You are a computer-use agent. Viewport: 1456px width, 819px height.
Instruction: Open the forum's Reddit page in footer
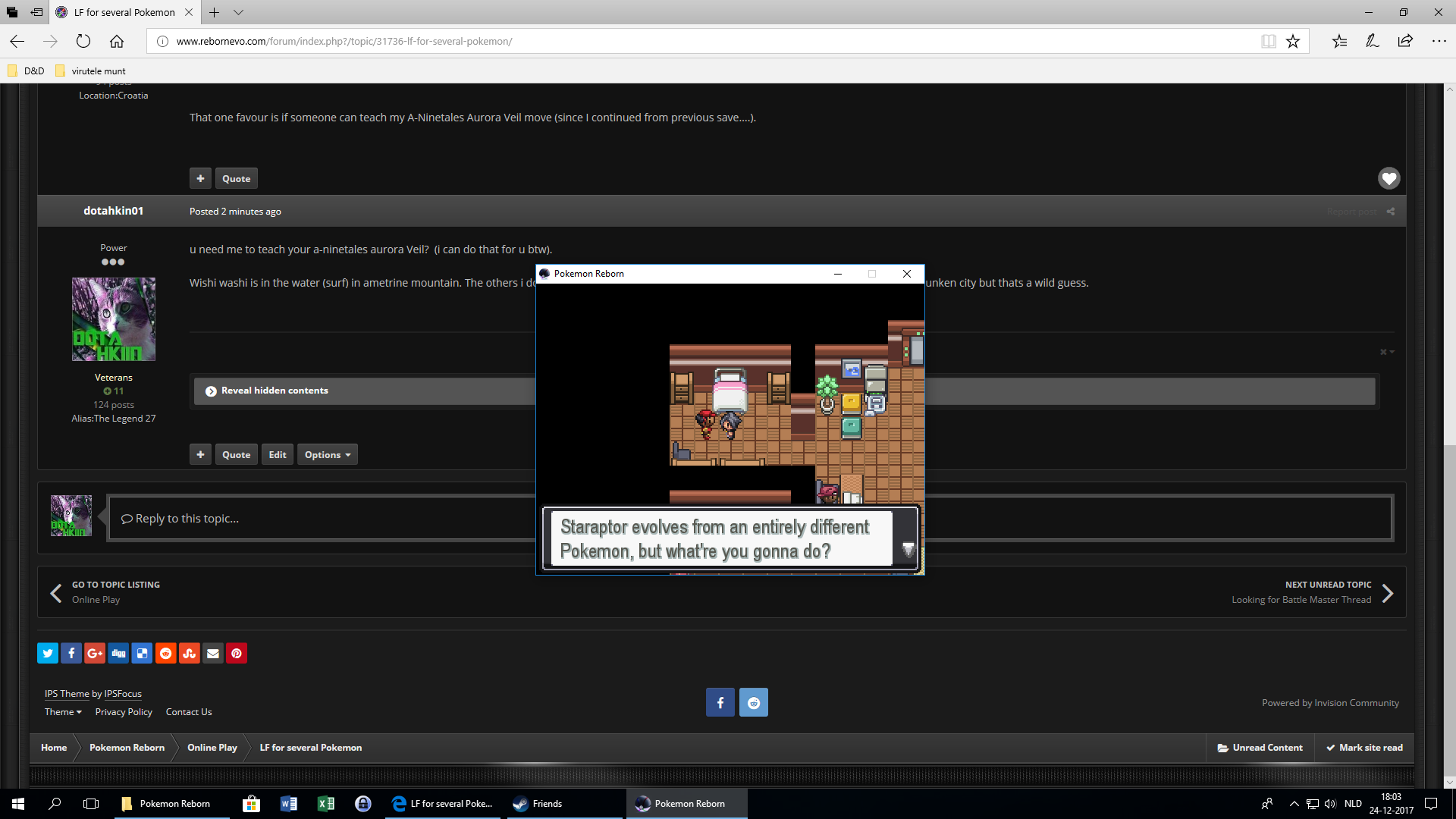[x=754, y=702]
